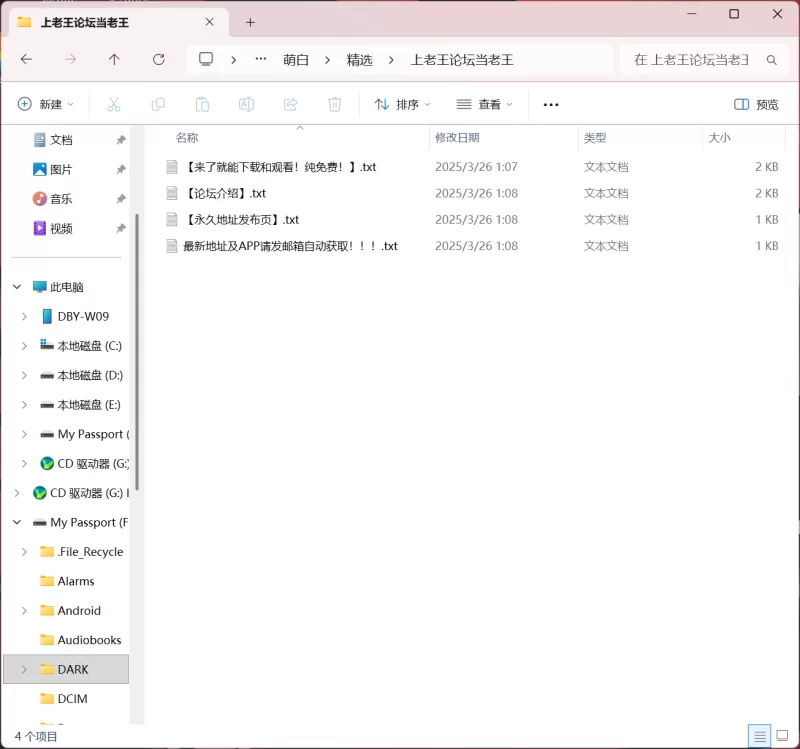The height and width of the screenshot is (749, 800).
Task: Switch to large icons view in status bar
Action: [x=782, y=736]
